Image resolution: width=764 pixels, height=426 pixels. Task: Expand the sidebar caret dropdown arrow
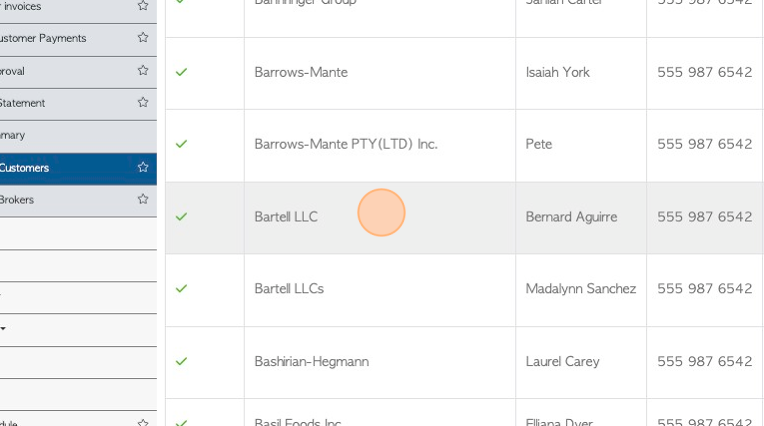coord(3,329)
